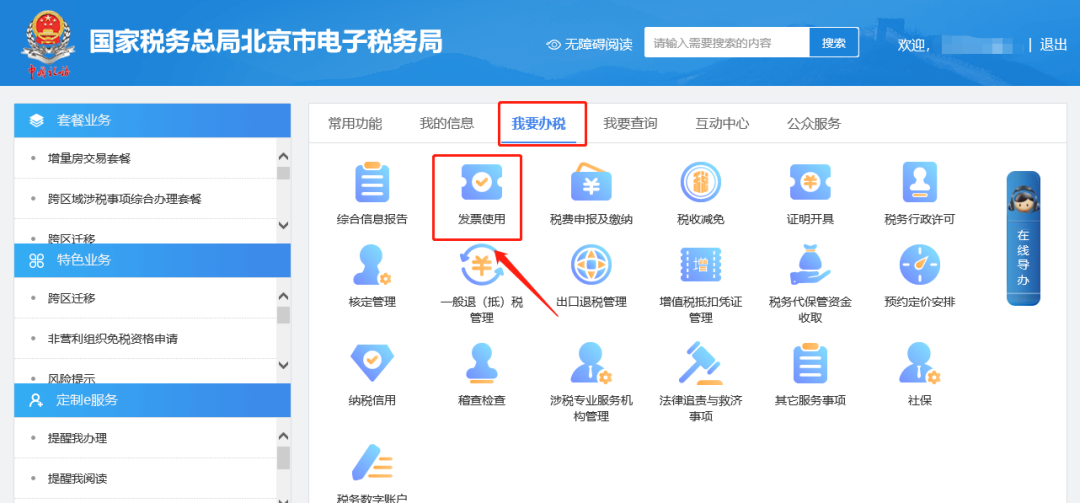The width and height of the screenshot is (1080, 503).
Task: Click down arrow in 特色业务 list scrollbar
Action: click(283, 365)
